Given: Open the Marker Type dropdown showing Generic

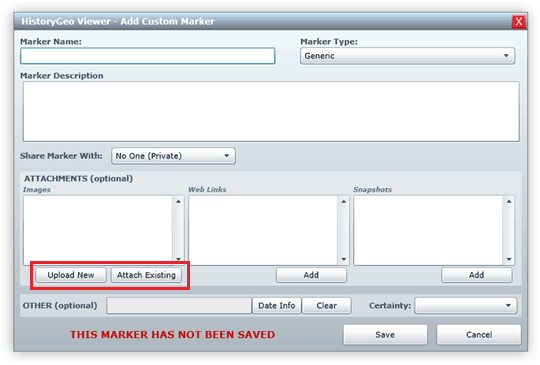Looking at the screenshot, I should [x=407, y=56].
